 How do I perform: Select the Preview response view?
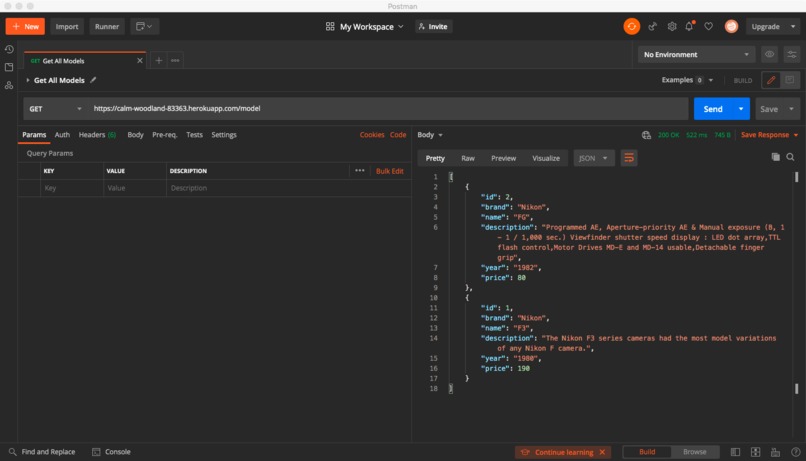point(503,158)
